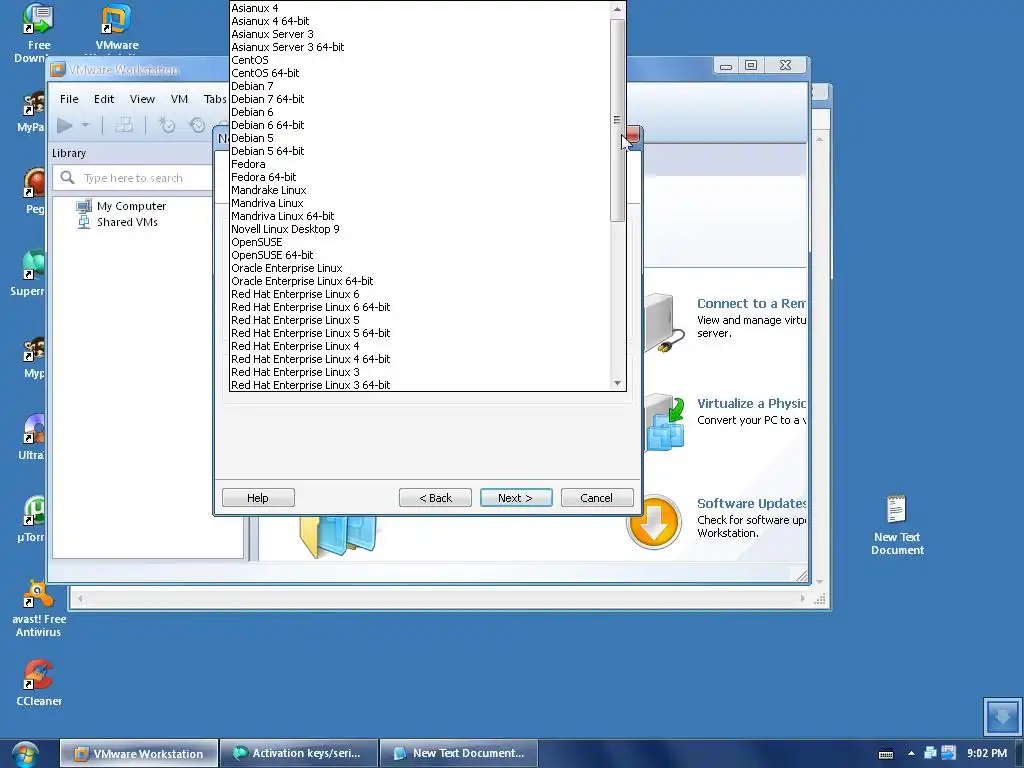Pick Fedora from the version list

click(420, 164)
